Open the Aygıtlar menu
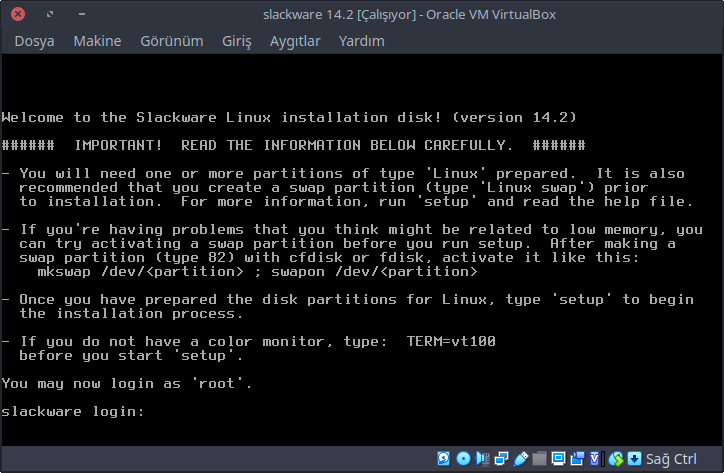Viewport: 724px width, 473px height. click(295, 41)
